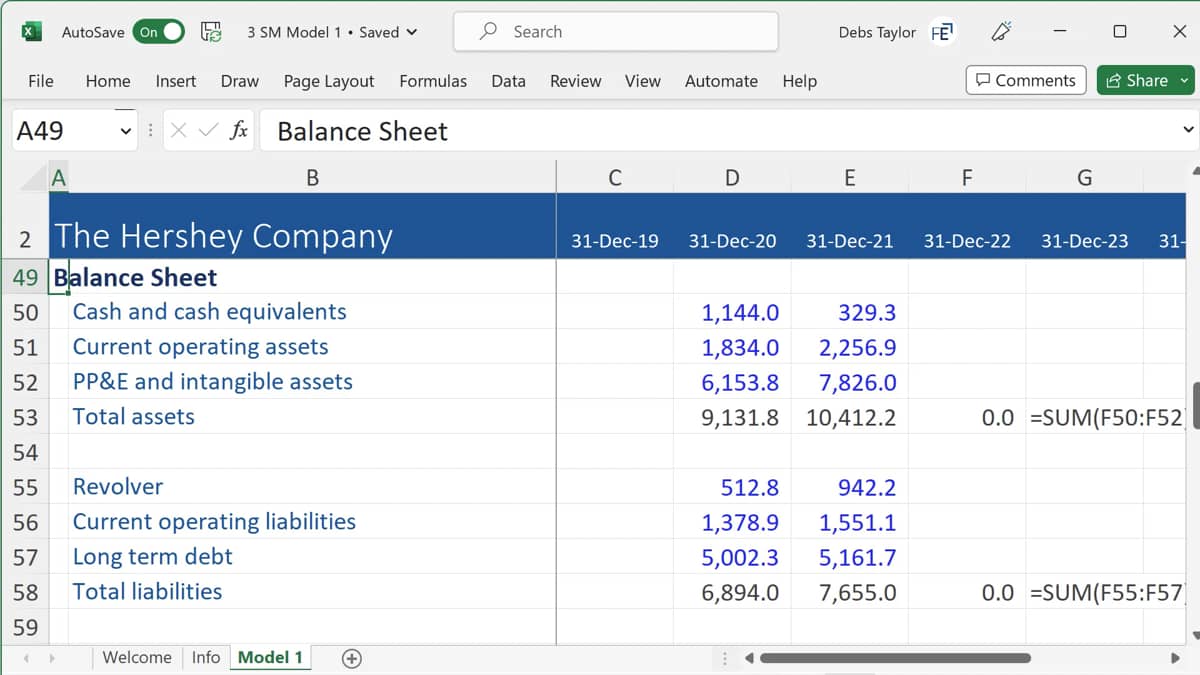Select column C header
The image size is (1200, 675).
coord(615,178)
